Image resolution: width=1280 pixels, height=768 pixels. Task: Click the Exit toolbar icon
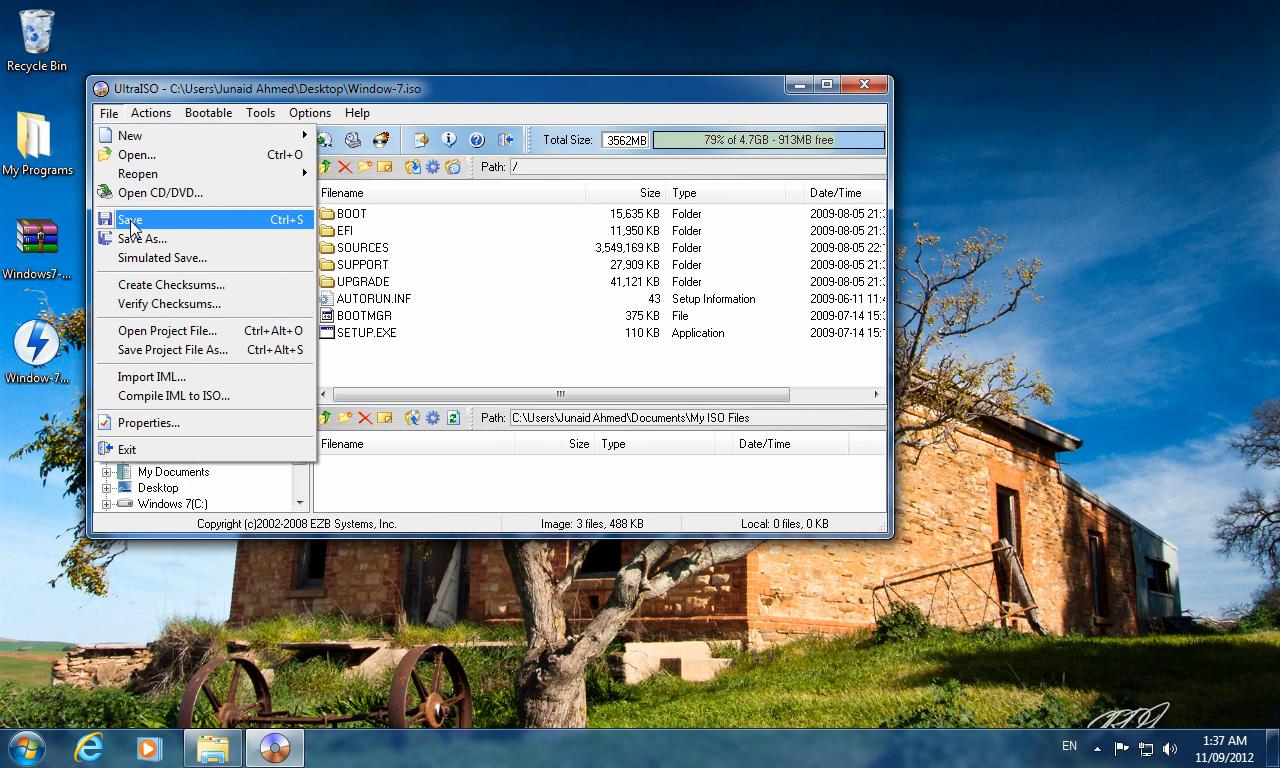505,140
